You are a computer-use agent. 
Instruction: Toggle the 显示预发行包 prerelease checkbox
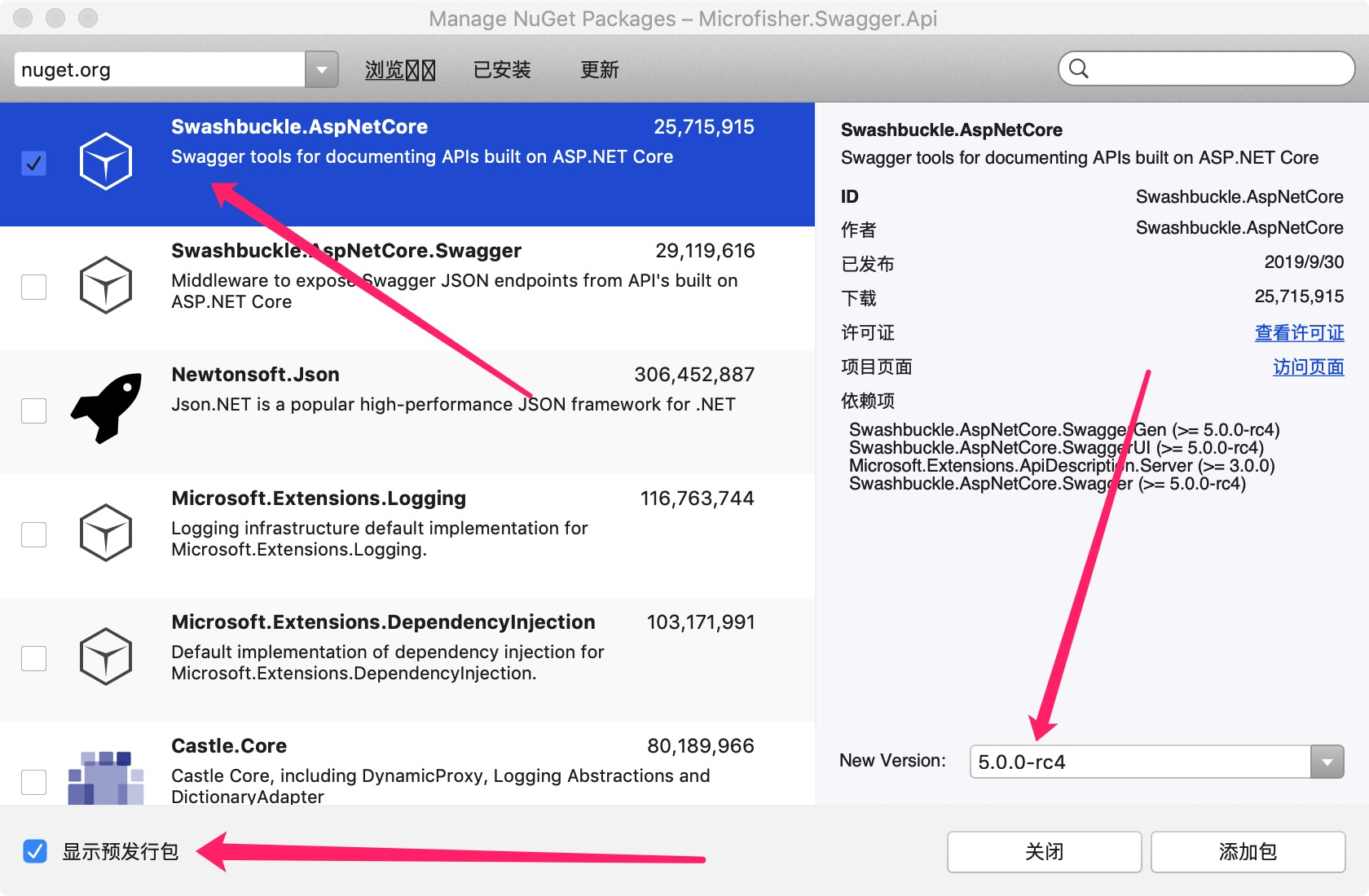(x=35, y=851)
